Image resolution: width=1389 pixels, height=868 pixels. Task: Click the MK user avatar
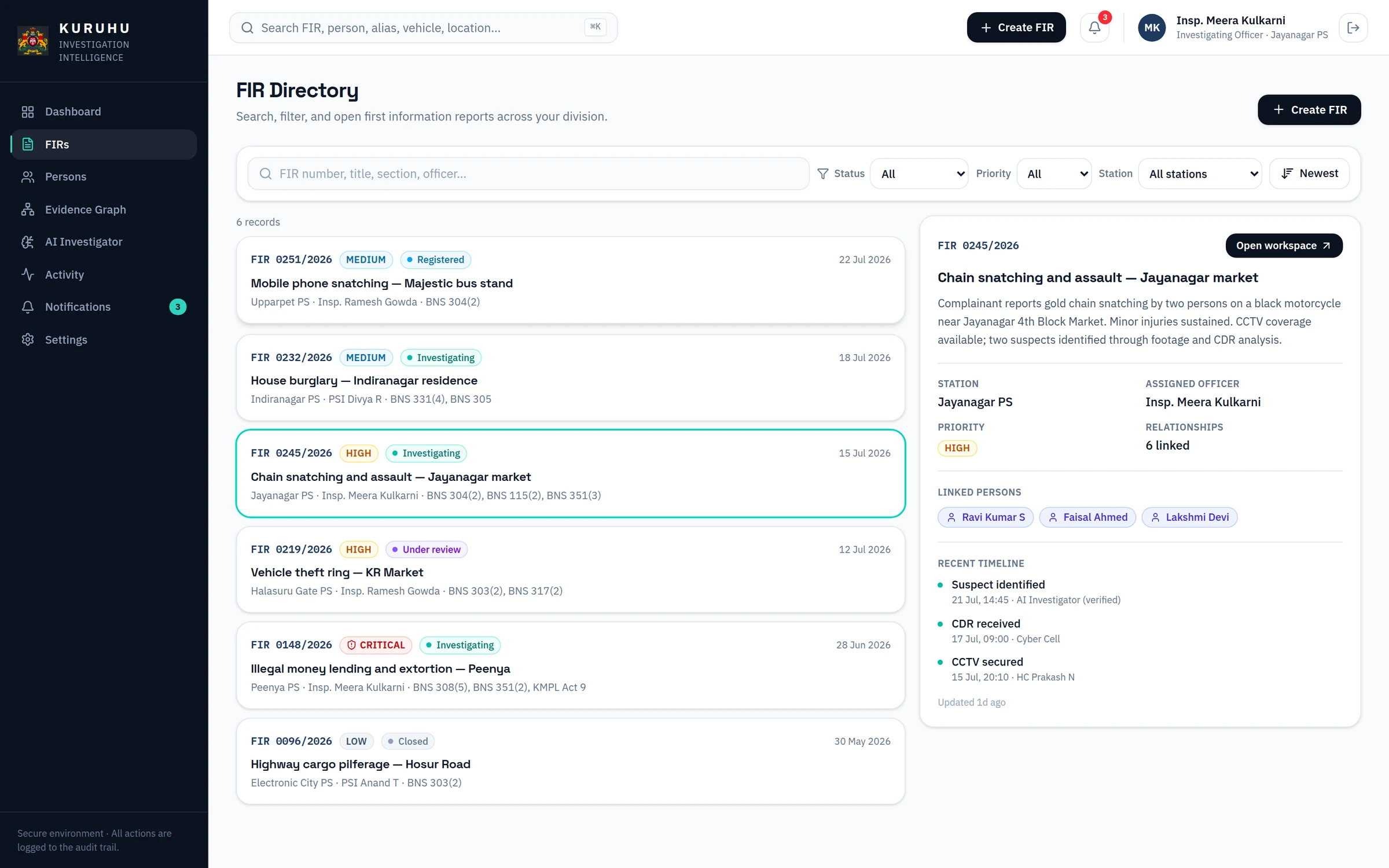(x=1152, y=27)
